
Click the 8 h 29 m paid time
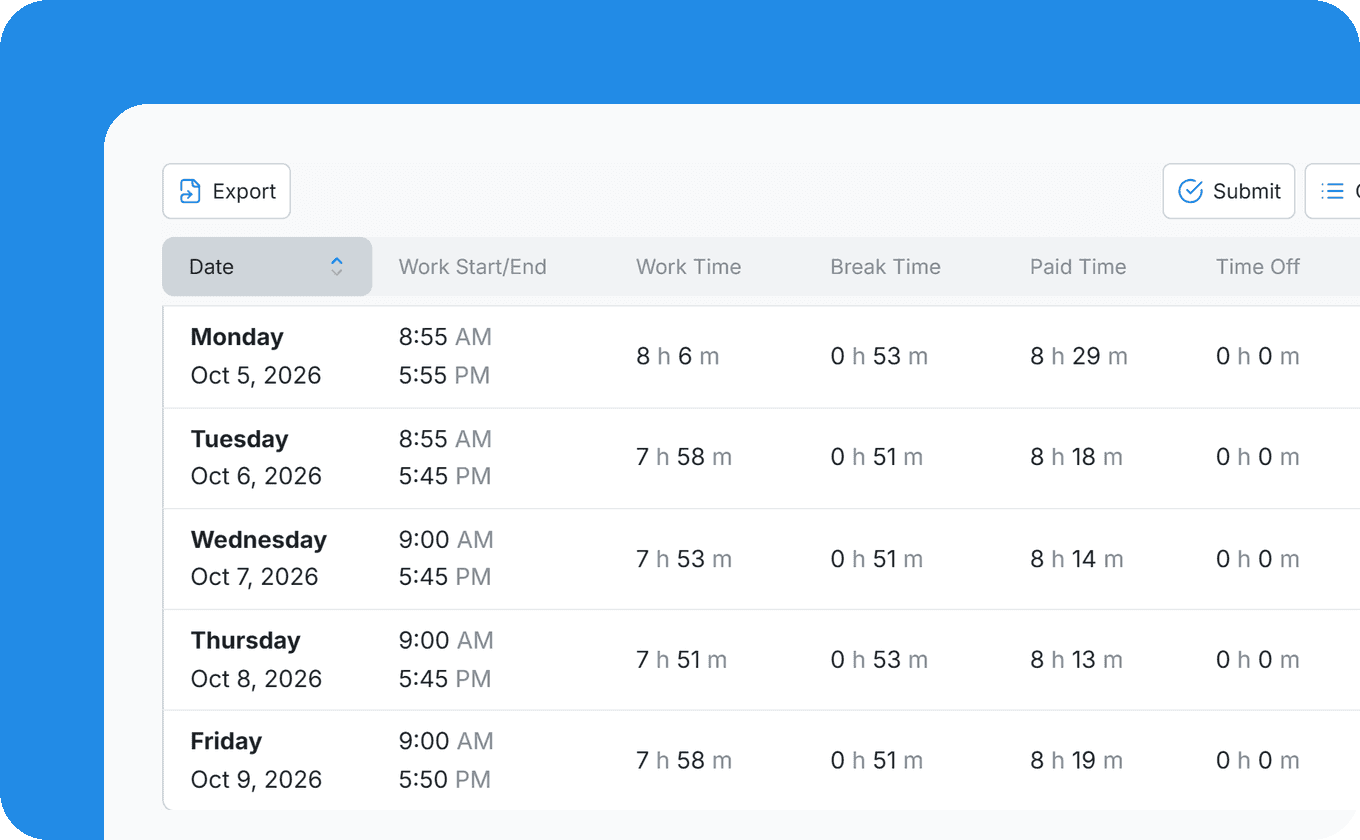coord(1079,356)
